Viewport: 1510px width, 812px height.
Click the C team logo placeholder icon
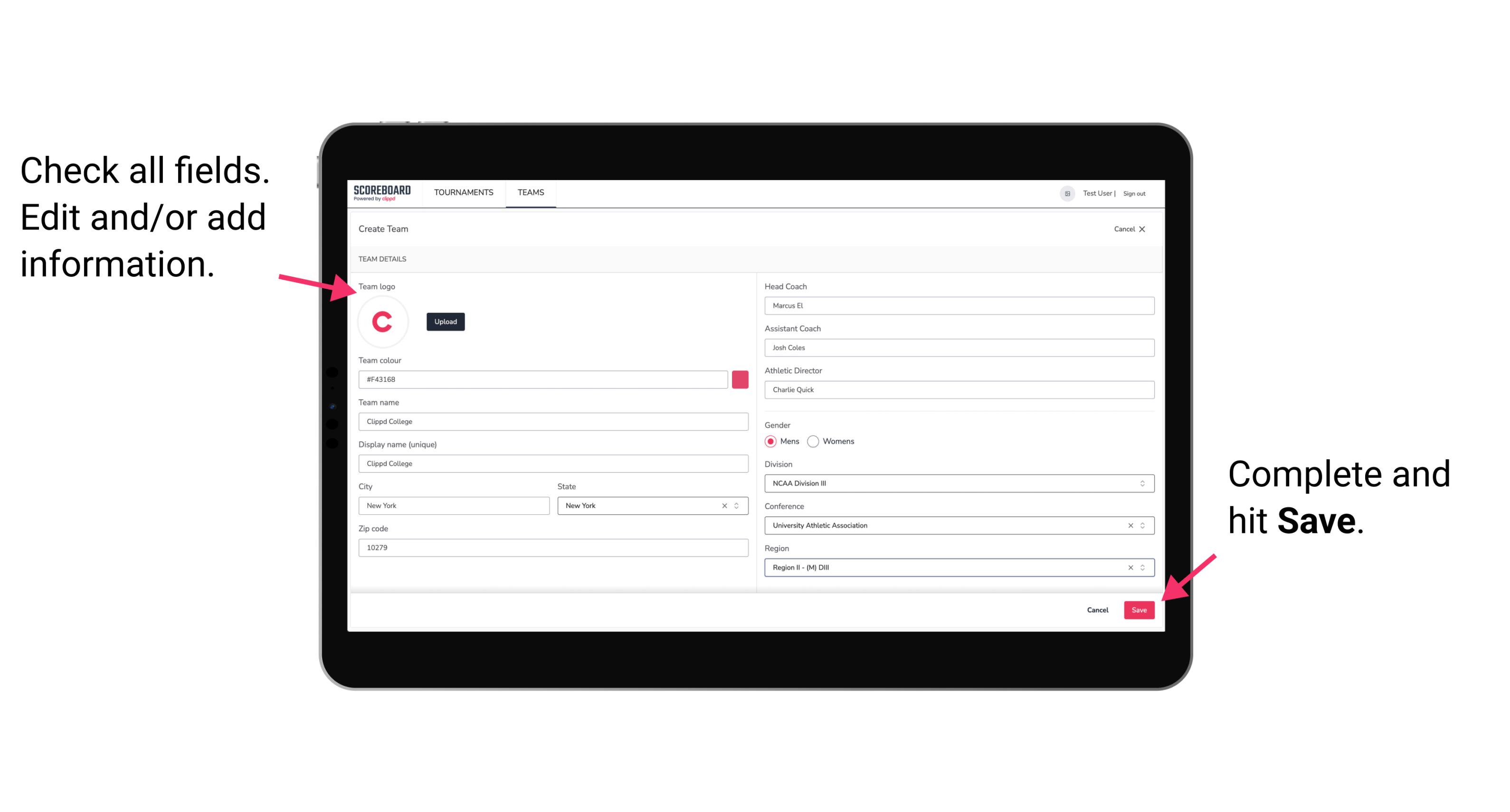[383, 321]
